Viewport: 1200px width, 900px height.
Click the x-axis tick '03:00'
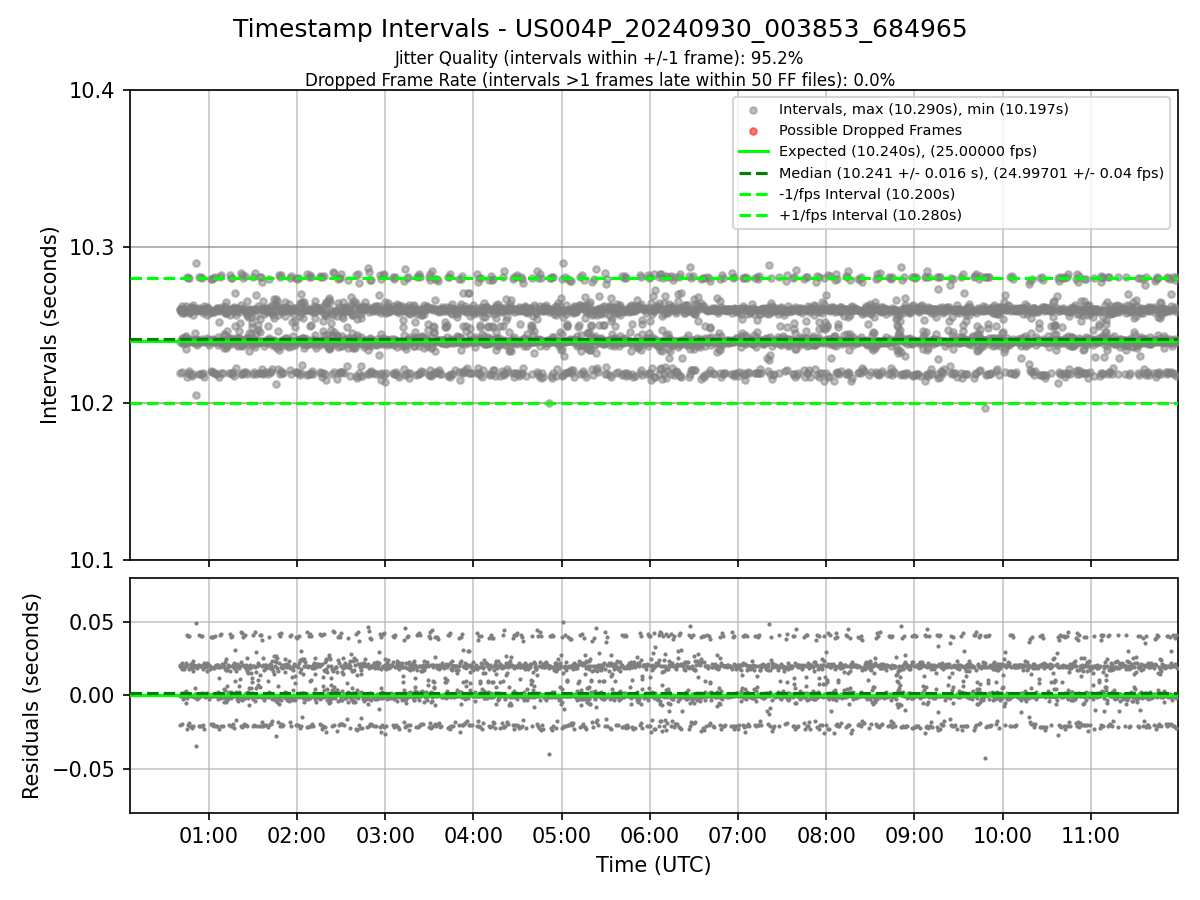(x=385, y=835)
